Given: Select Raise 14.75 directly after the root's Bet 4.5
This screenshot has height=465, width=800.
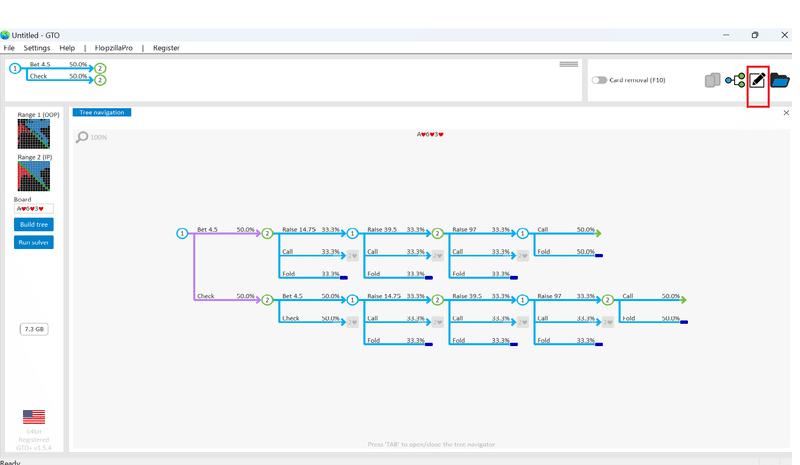Looking at the screenshot, I should pyautogui.click(x=311, y=231).
